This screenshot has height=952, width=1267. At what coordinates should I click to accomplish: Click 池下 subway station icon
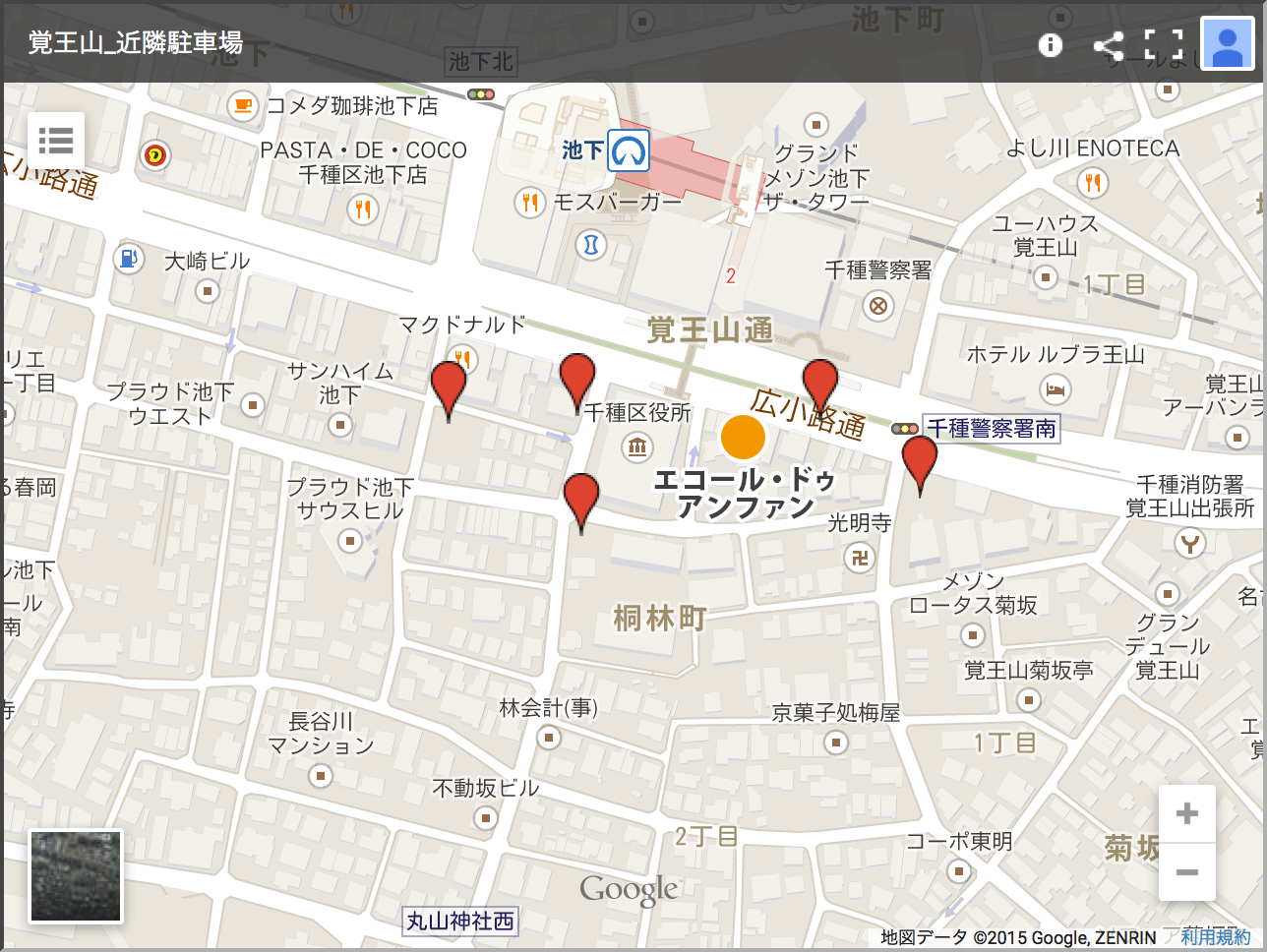tap(629, 150)
